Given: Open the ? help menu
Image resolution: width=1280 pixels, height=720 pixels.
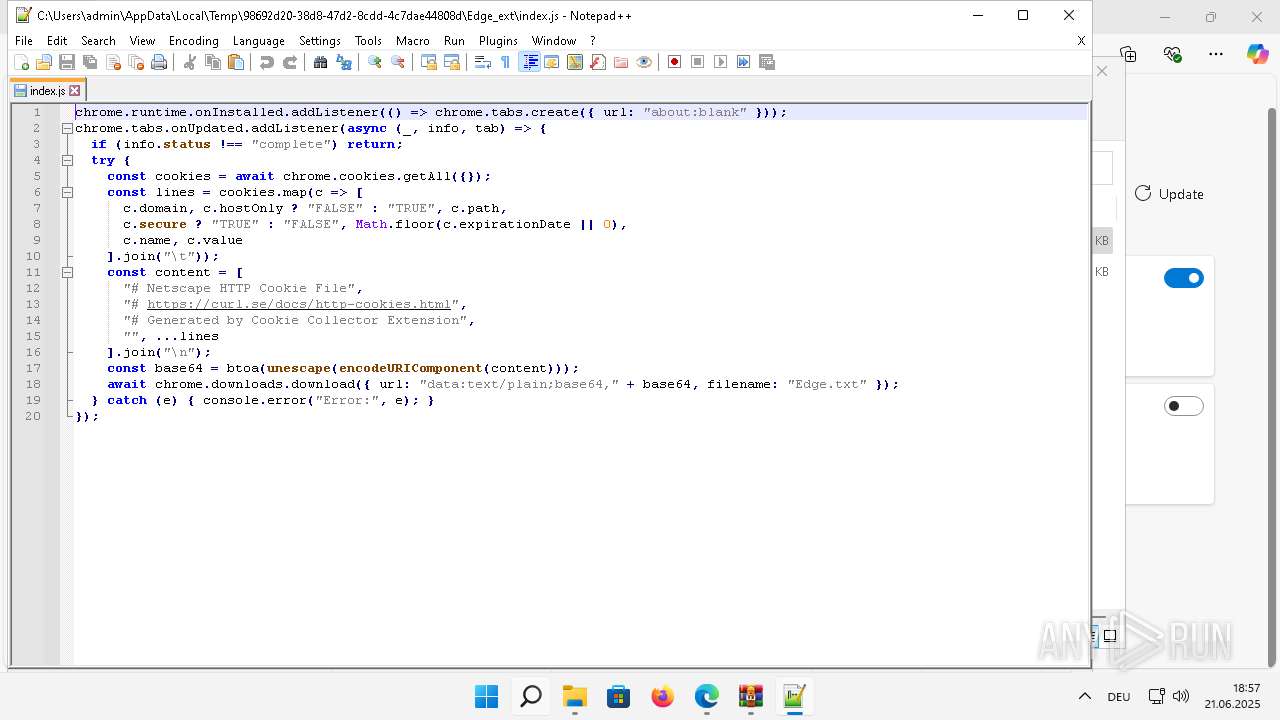Looking at the screenshot, I should (x=593, y=41).
